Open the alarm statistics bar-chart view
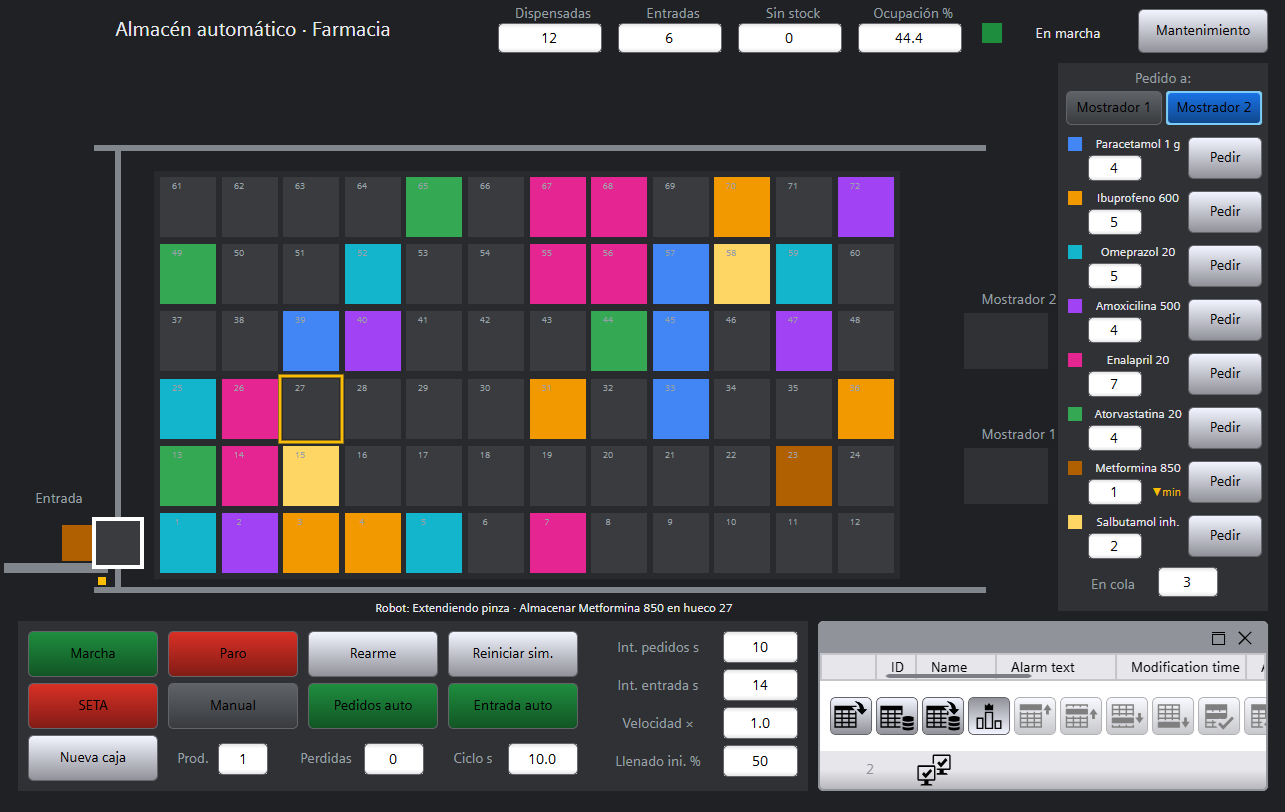 pyautogui.click(x=988, y=716)
